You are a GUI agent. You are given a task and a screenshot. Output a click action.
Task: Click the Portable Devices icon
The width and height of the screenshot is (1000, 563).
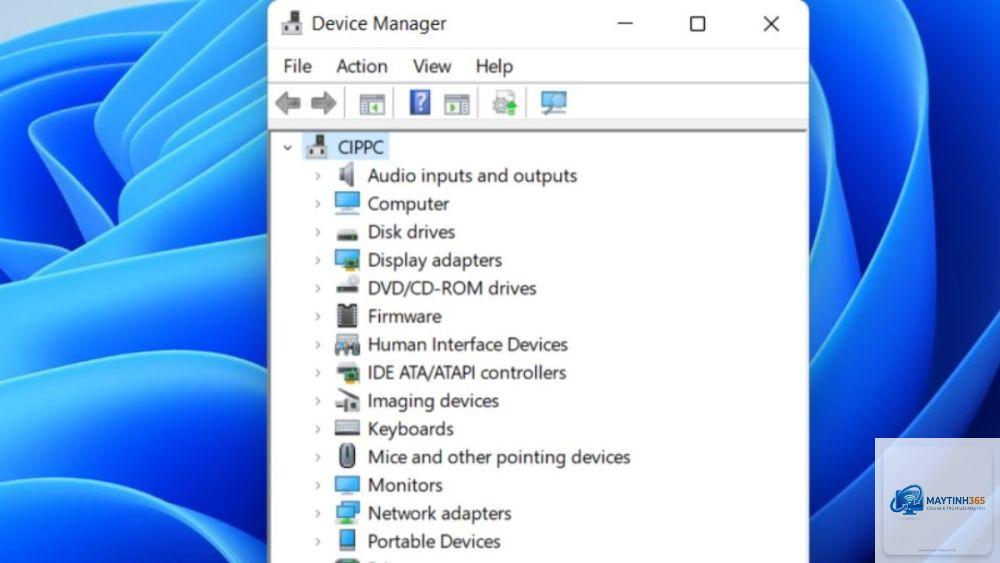point(347,541)
